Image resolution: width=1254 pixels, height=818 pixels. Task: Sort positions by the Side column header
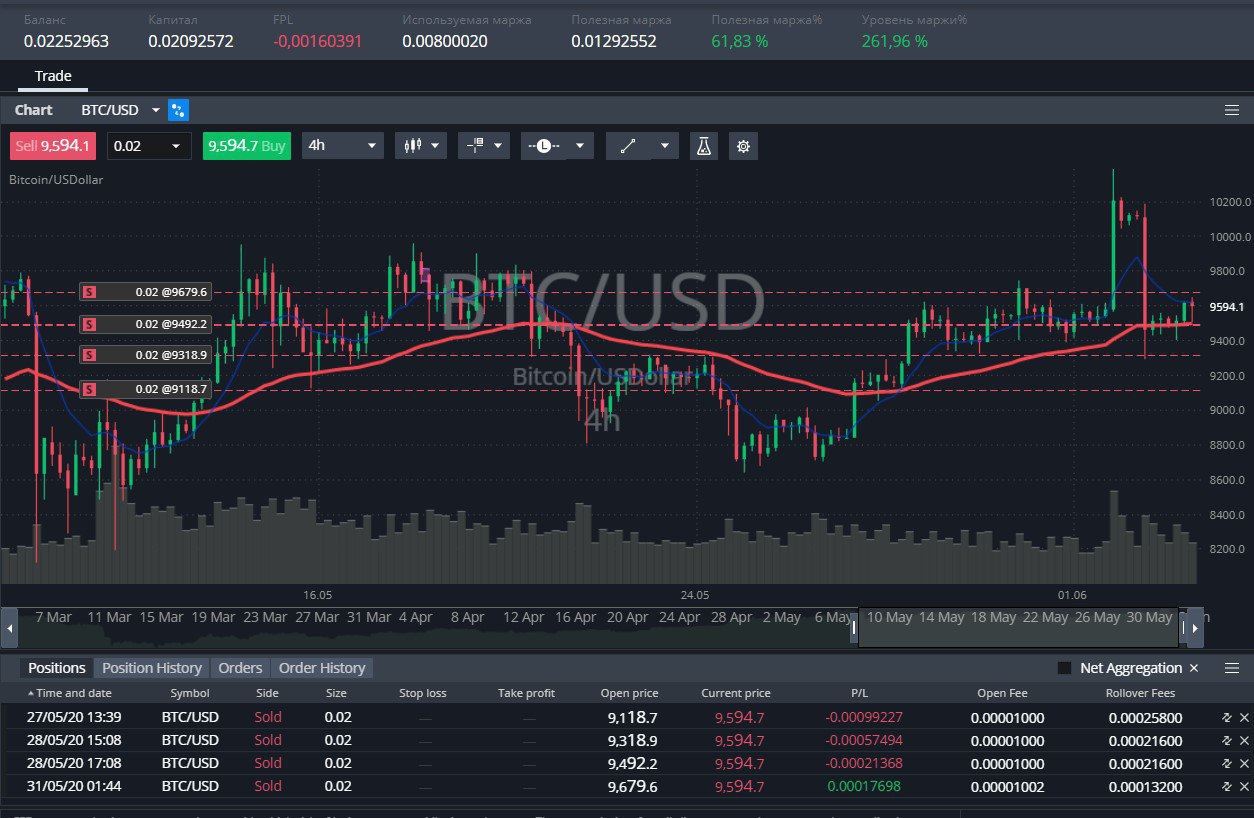point(267,693)
